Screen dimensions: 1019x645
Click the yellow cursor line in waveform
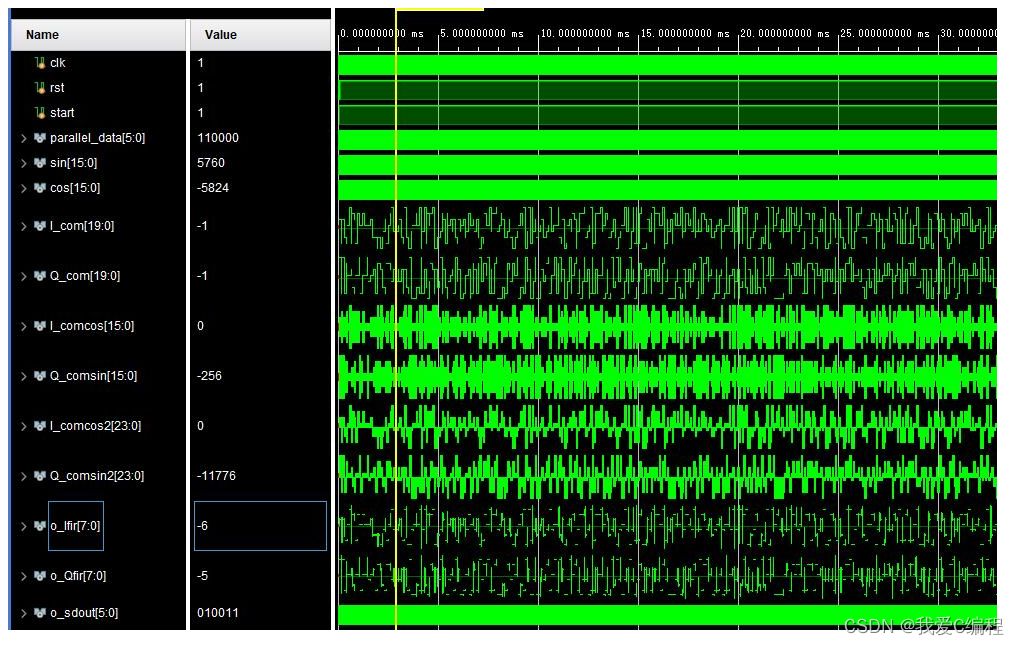396,300
